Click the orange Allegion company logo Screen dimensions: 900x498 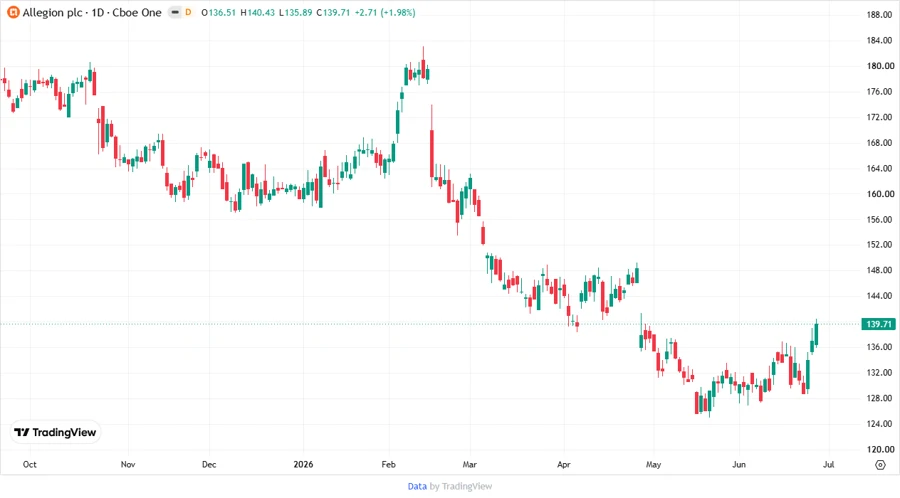pyautogui.click(x=13, y=12)
